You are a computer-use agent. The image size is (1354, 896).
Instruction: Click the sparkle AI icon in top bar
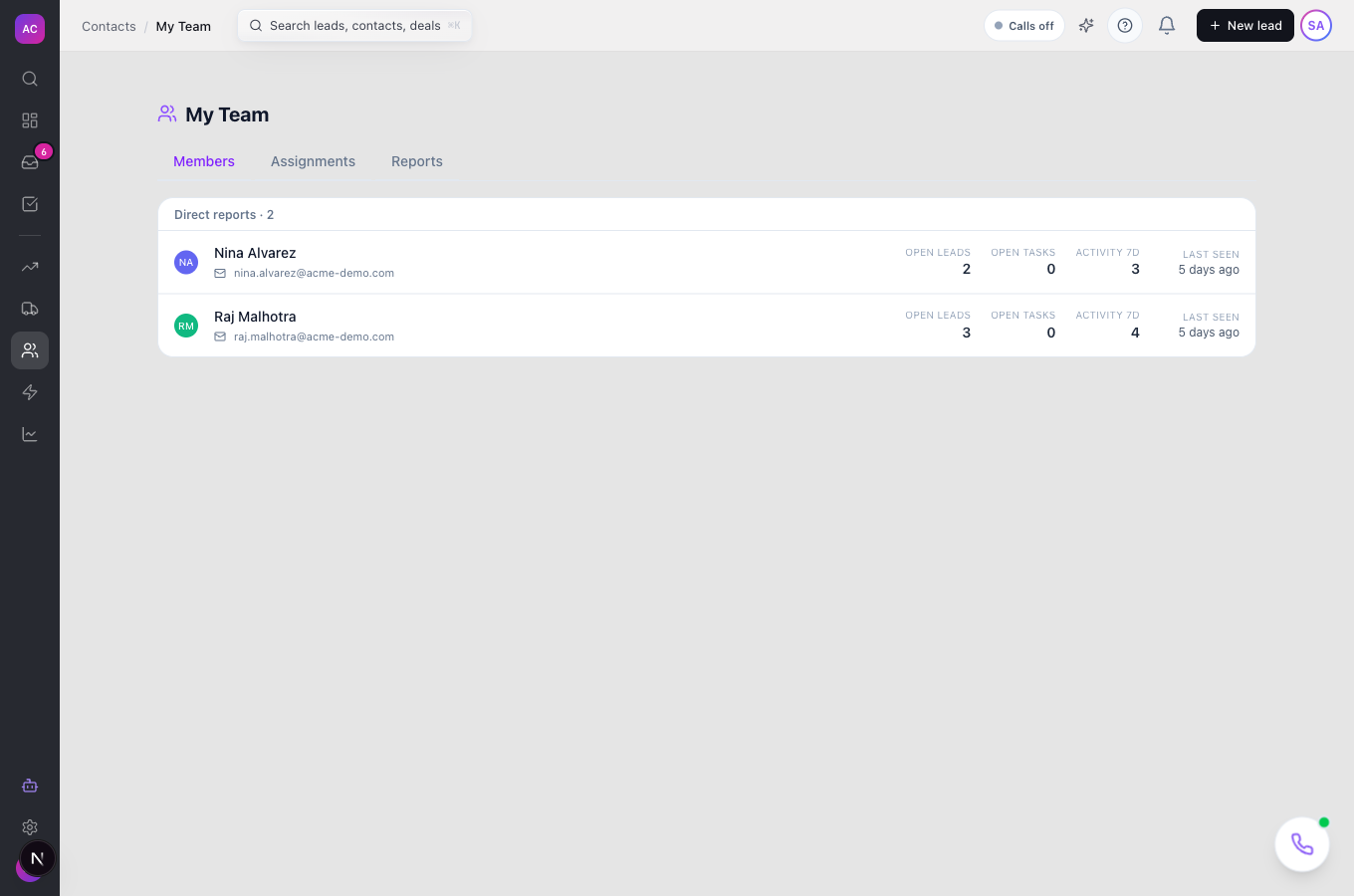1086,26
